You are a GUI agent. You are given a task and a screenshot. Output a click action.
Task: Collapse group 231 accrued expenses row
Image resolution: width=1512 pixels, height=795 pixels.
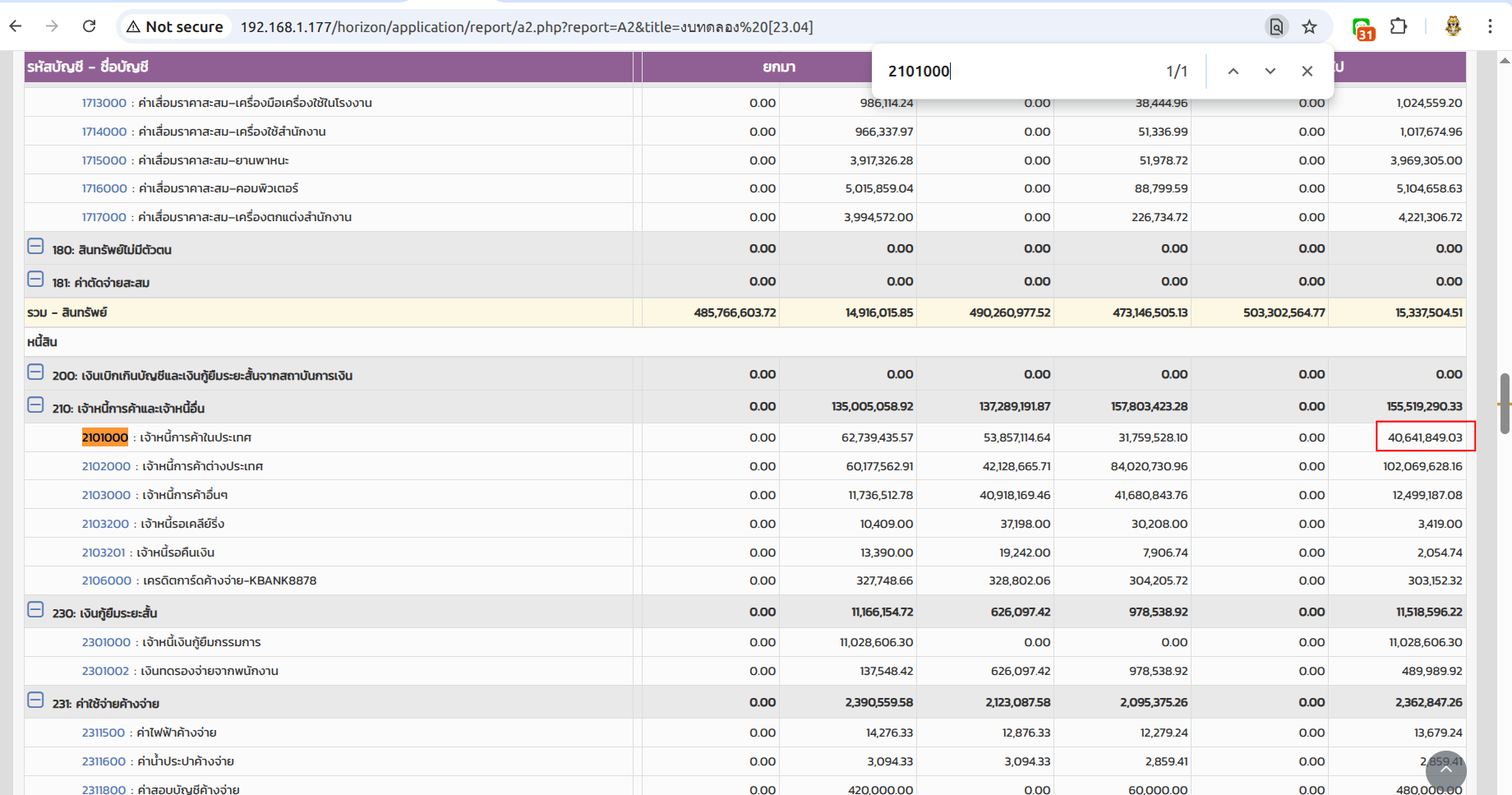(x=35, y=700)
